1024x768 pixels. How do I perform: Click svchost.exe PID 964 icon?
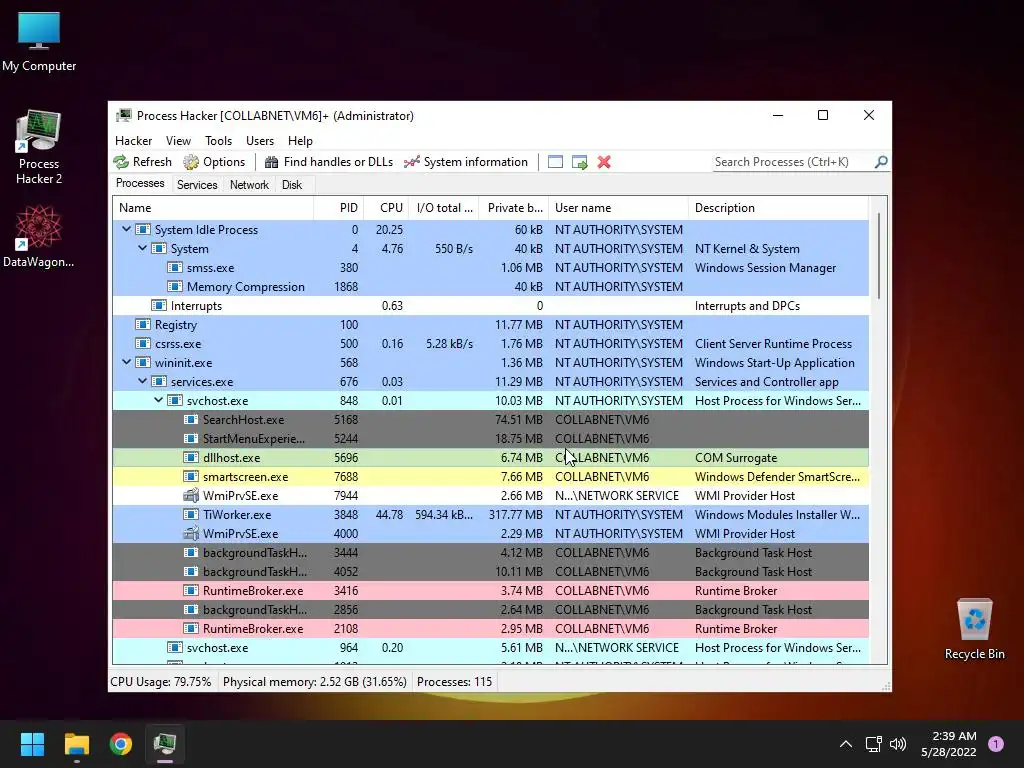tap(174, 647)
